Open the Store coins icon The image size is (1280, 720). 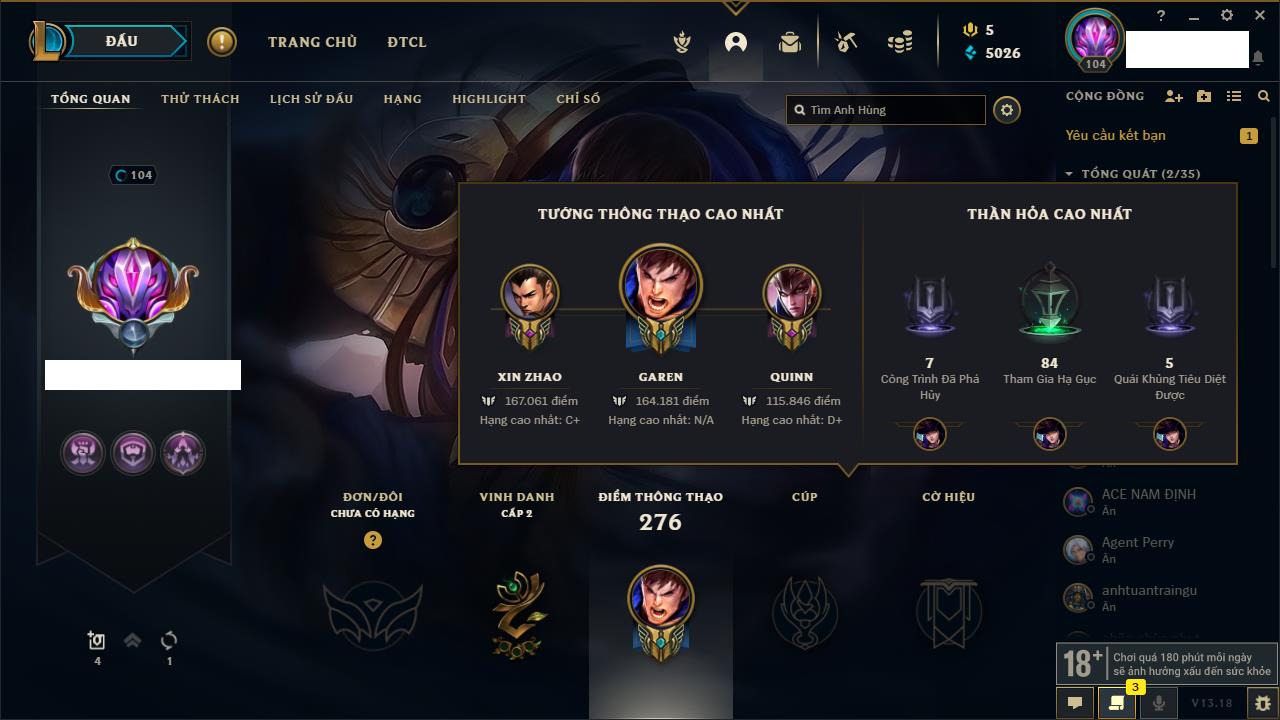900,42
